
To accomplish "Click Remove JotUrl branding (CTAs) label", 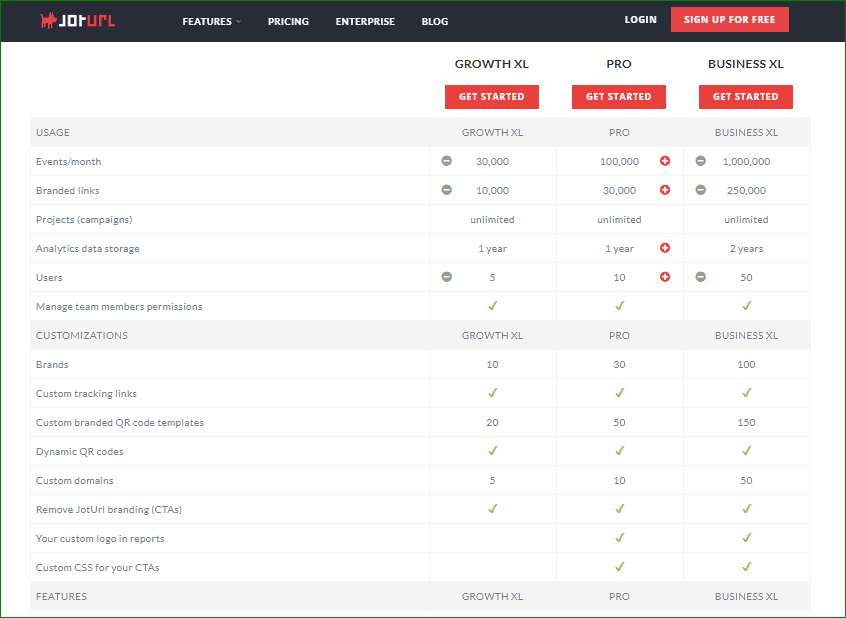I will [109, 510].
